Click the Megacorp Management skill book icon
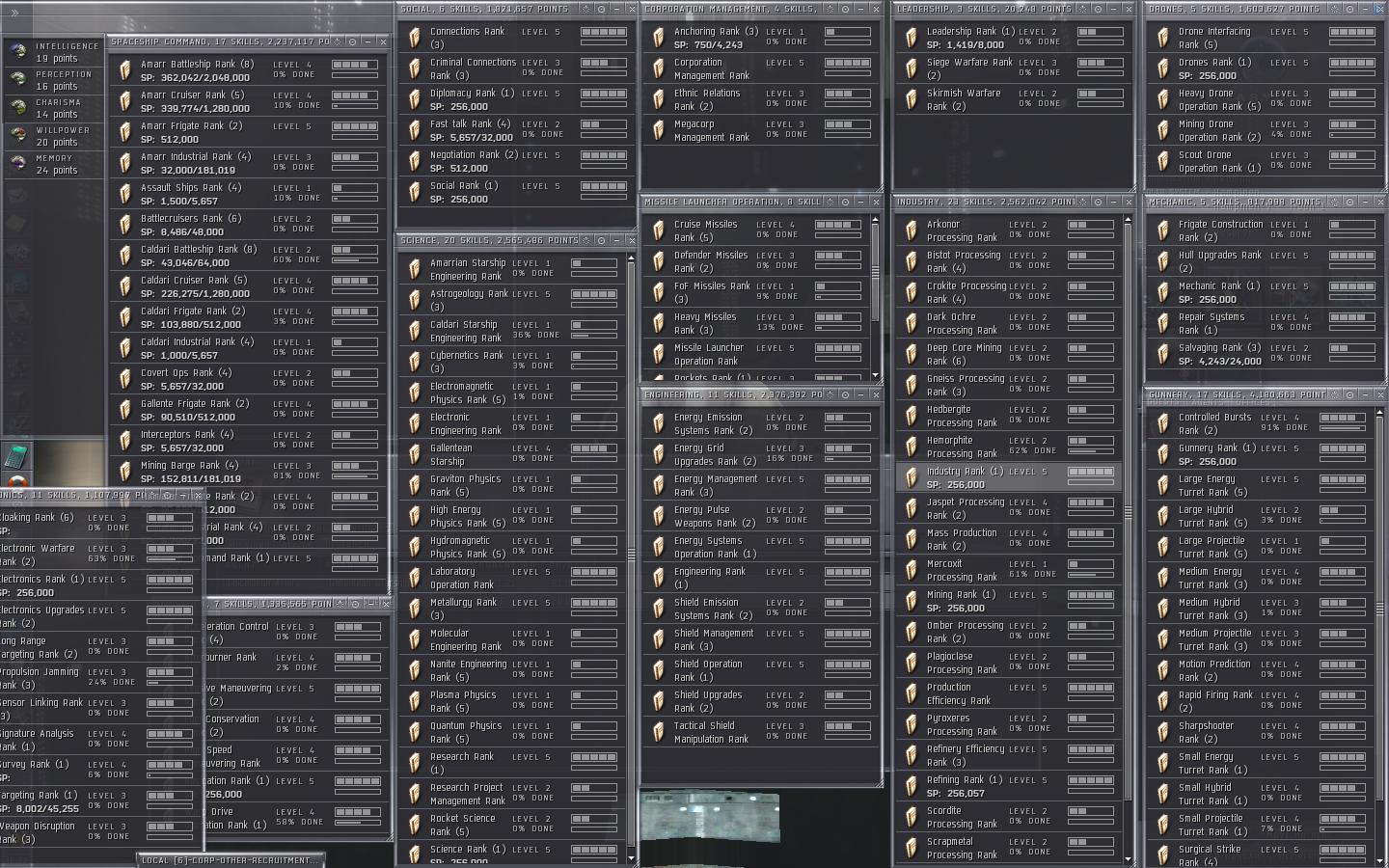The width and height of the screenshot is (1389, 868). (x=658, y=130)
